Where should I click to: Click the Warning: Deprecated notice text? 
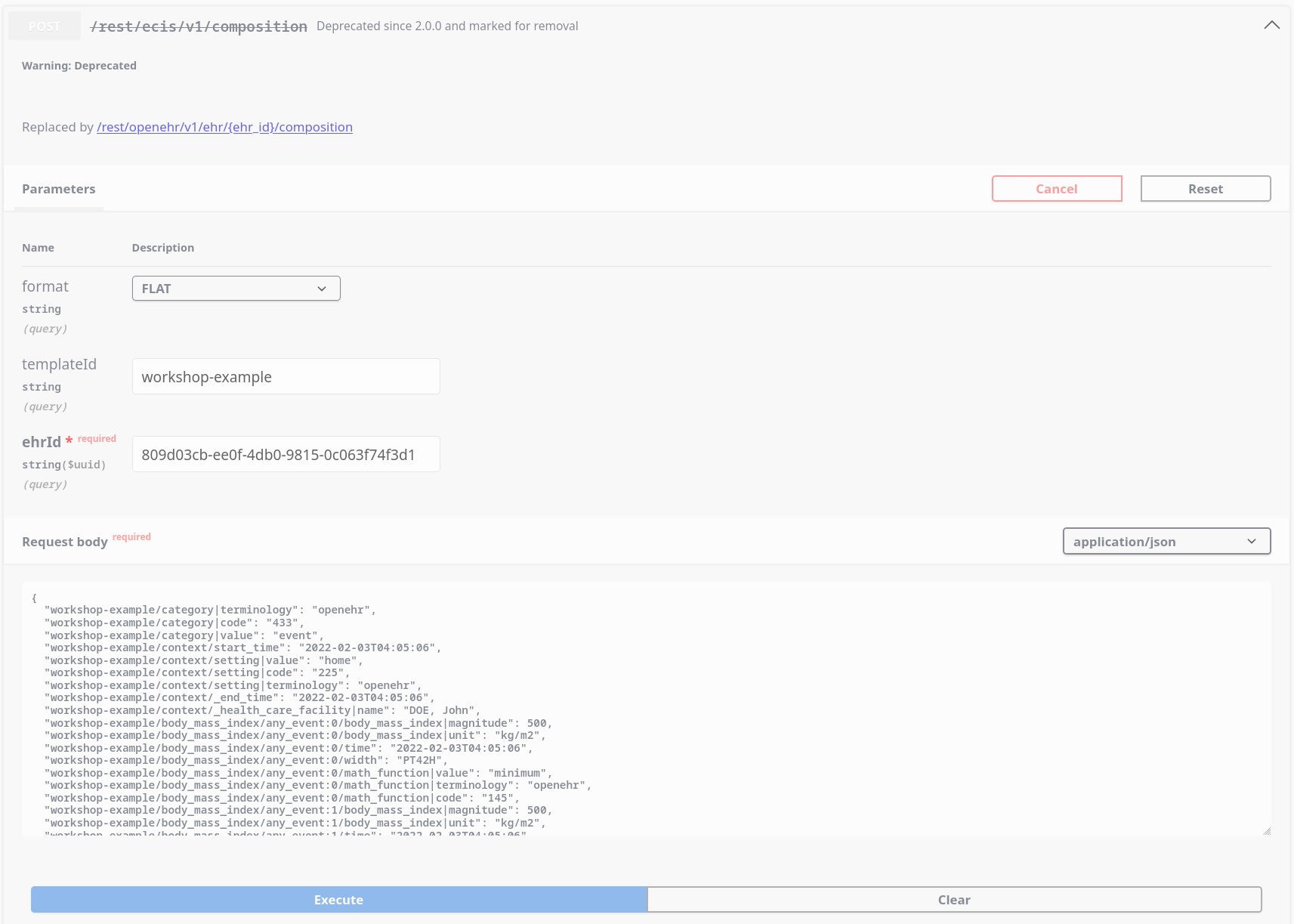[79, 66]
